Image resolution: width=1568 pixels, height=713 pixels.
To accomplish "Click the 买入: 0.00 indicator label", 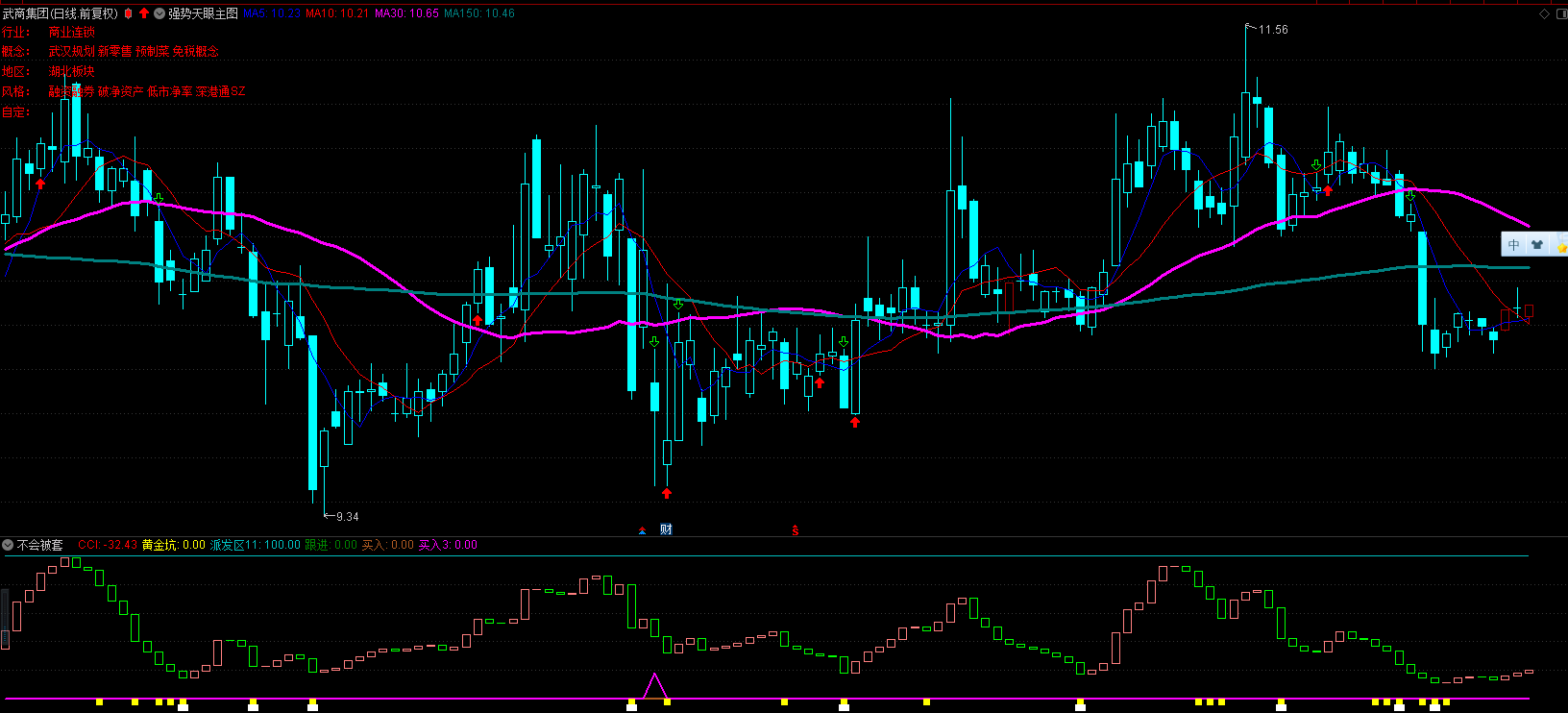I will pos(388,545).
